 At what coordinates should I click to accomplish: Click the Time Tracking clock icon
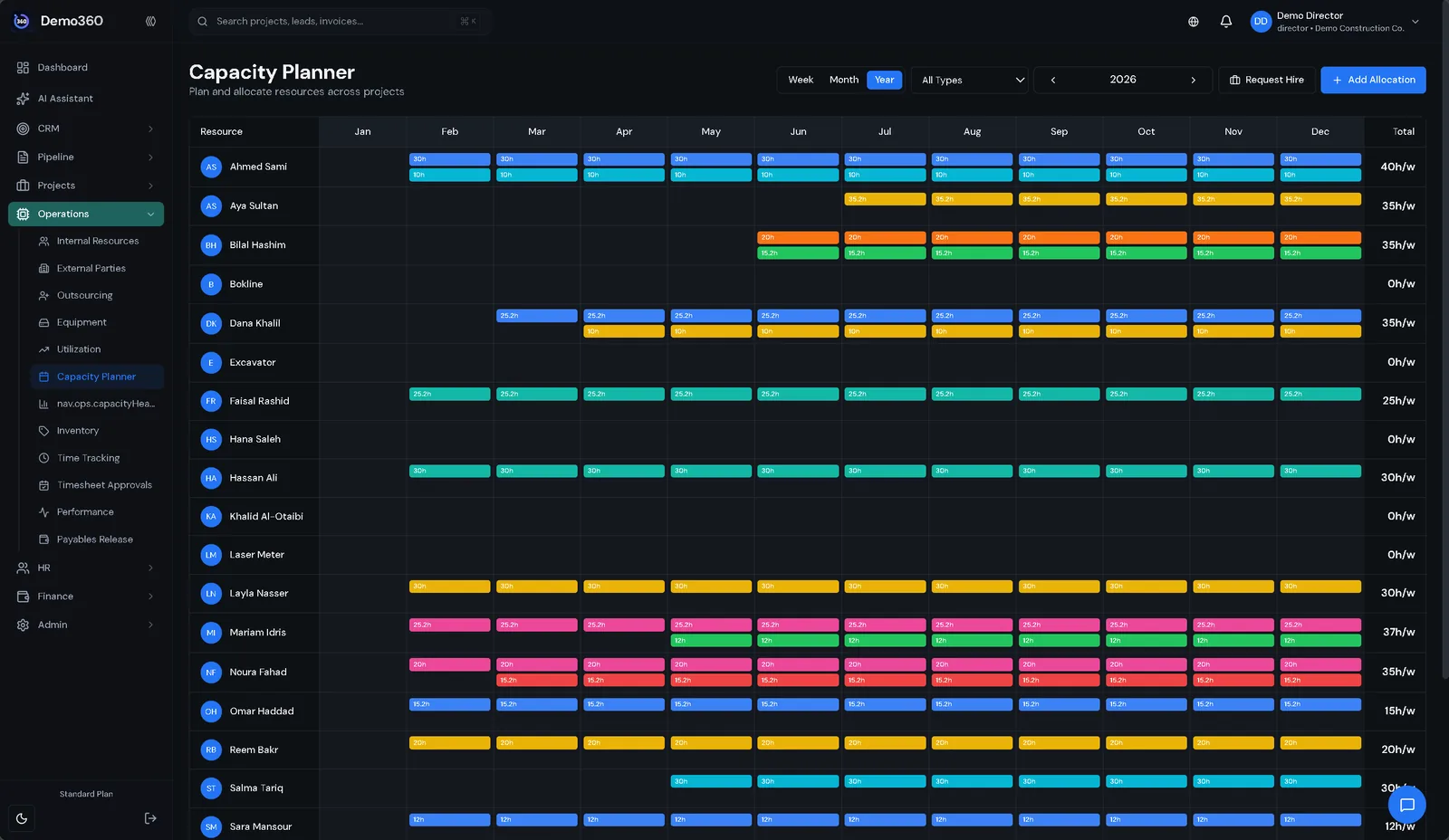[x=43, y=458]
